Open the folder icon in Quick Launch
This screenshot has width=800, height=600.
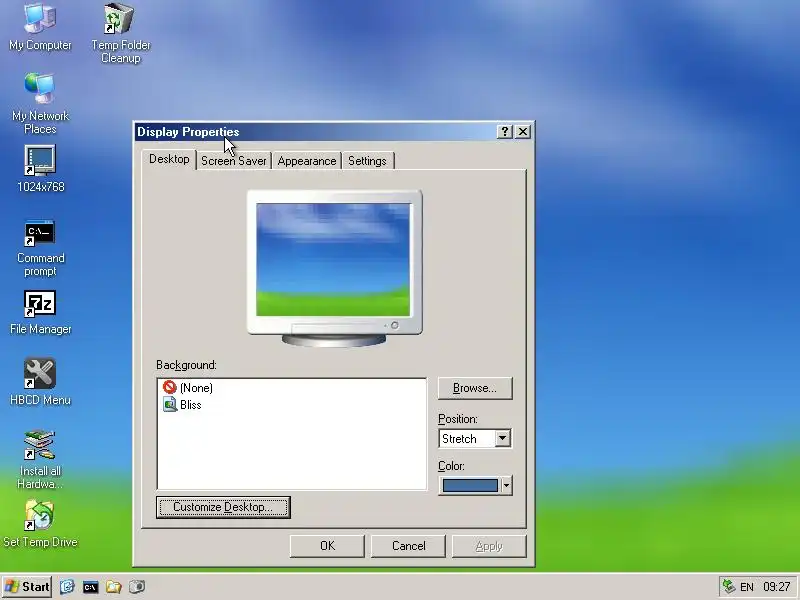point(114,587)
